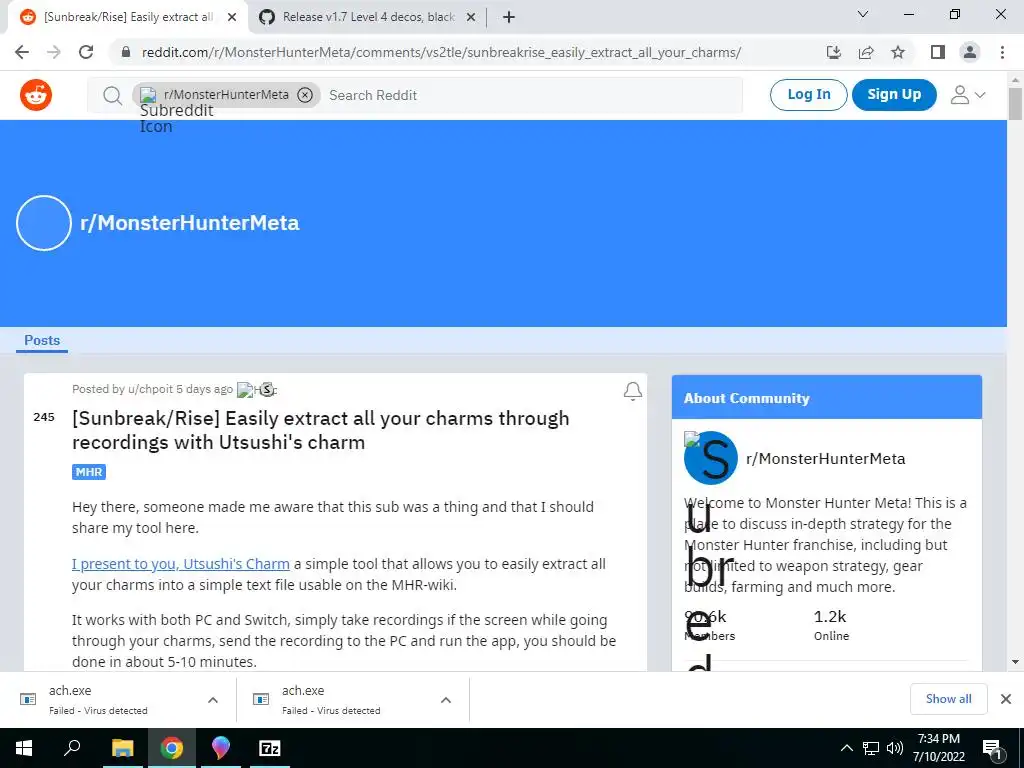Screen dimensions: 1024x768
Task: Switch to the GitHub Release v1.7 tab
Action: [368, 17]
